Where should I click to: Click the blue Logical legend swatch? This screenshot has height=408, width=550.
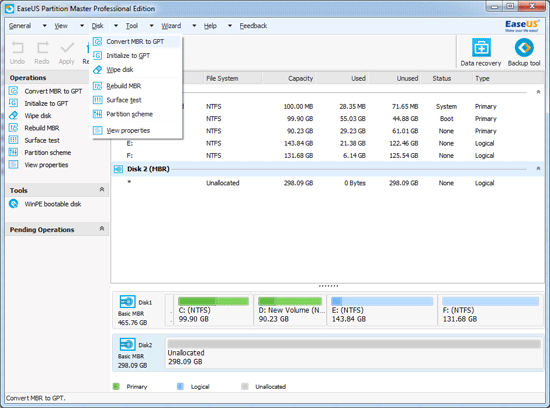(180, 387)
